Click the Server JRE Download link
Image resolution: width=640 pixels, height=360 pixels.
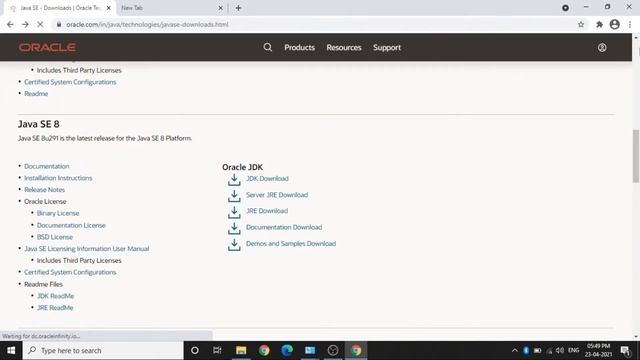pyautogui.click(x=277, y=195)
